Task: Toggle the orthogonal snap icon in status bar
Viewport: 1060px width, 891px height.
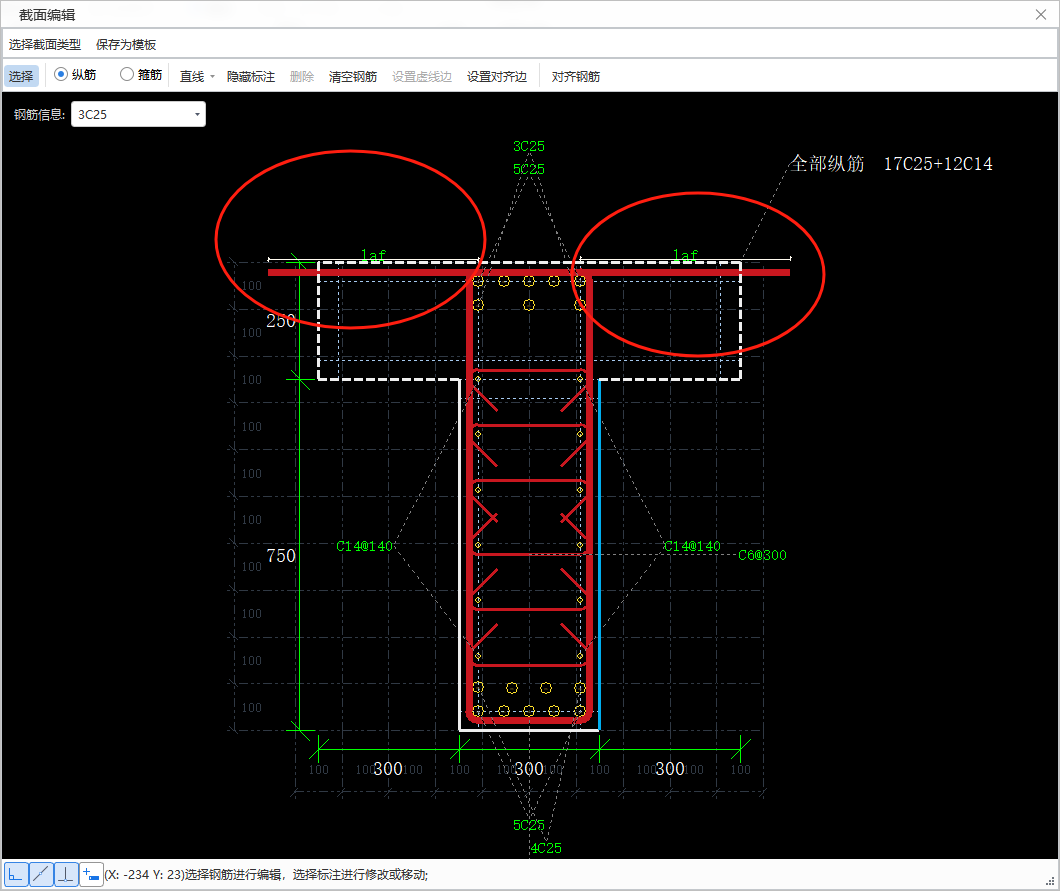Action: point(16,874)
